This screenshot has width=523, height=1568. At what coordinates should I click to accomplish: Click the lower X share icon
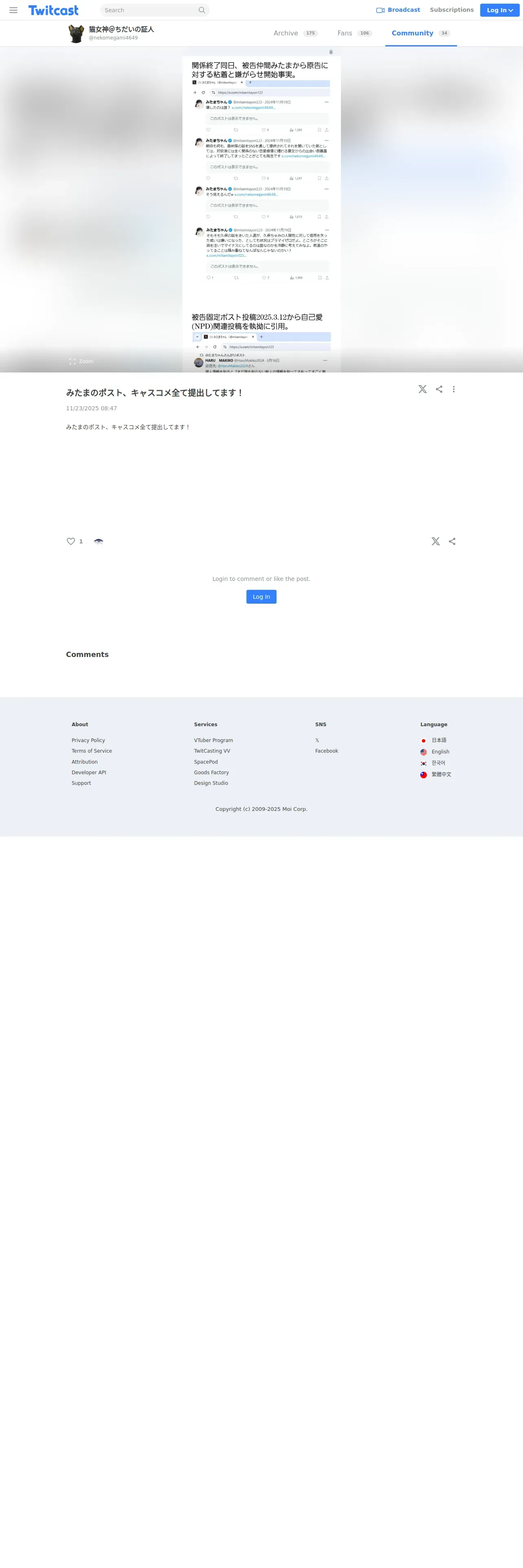coord(435,541)
